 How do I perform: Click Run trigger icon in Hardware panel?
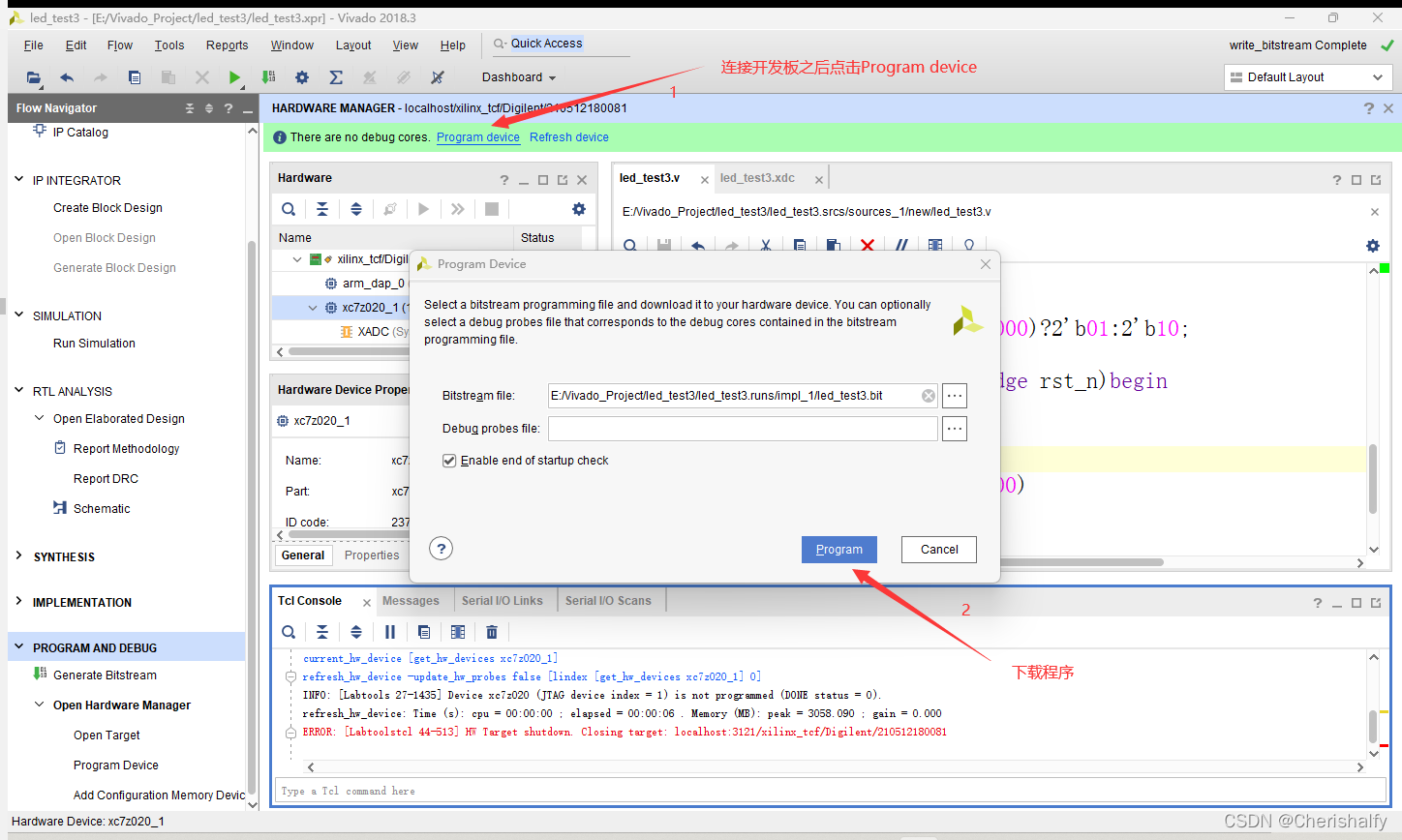[423, 209]
